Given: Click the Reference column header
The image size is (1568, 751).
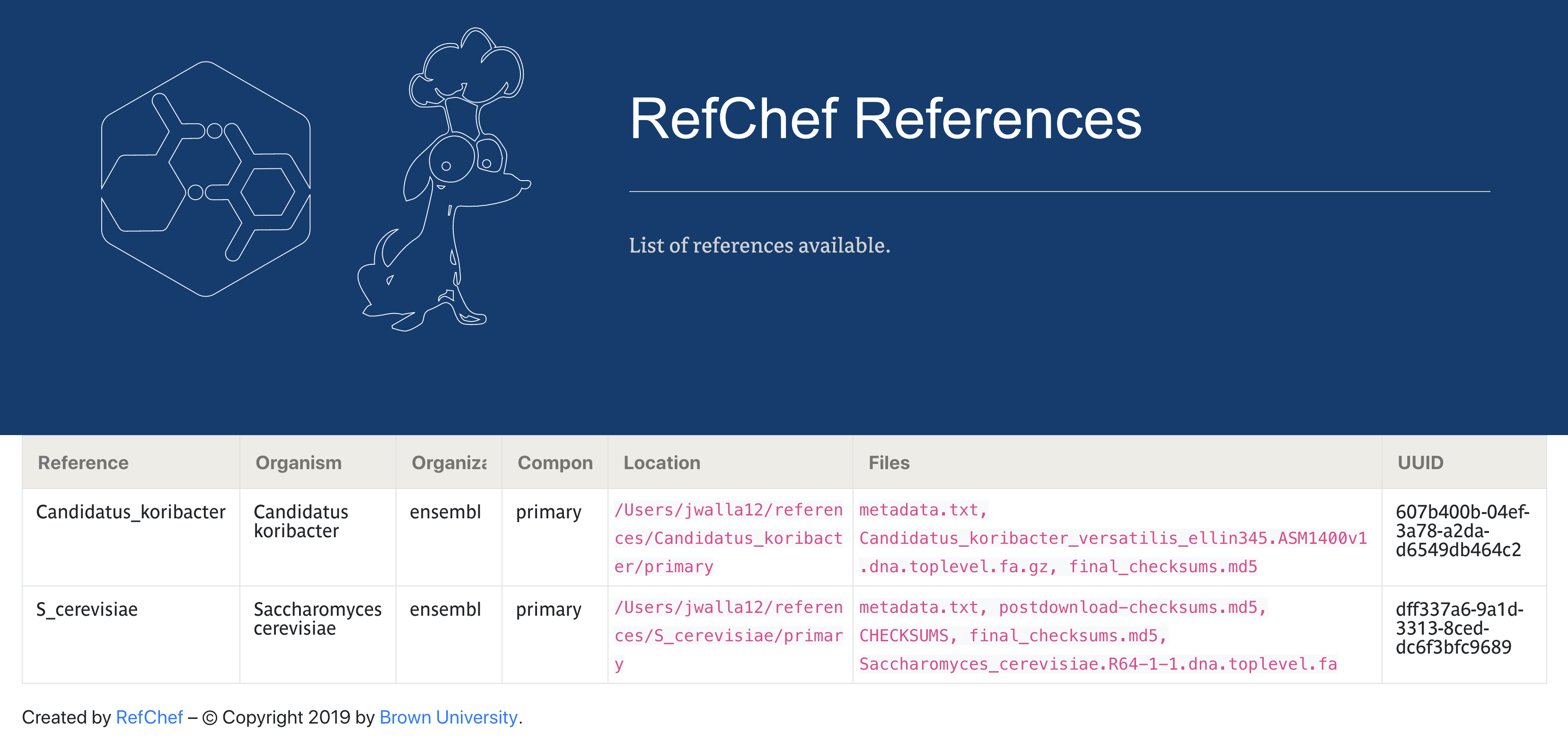Looking at the screenshot, I should click(131, 463).
